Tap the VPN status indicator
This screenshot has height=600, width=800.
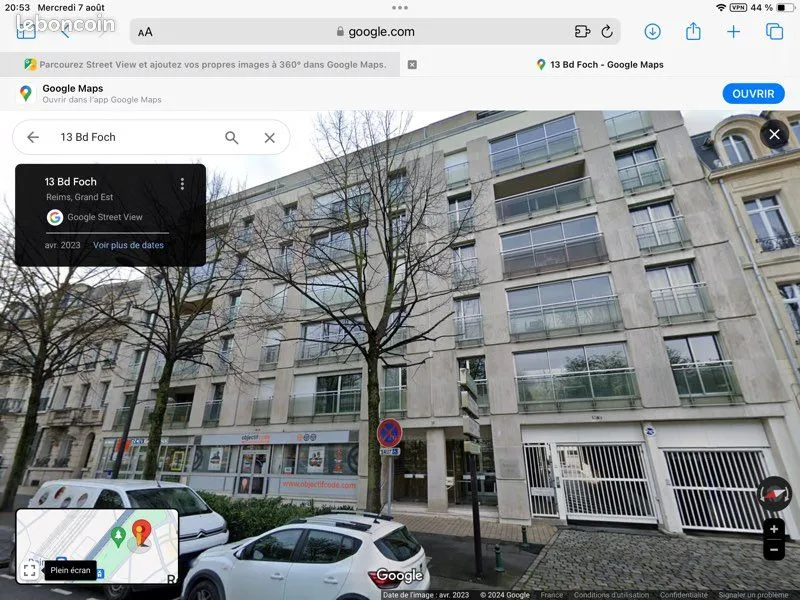click(x=738, y=8)
